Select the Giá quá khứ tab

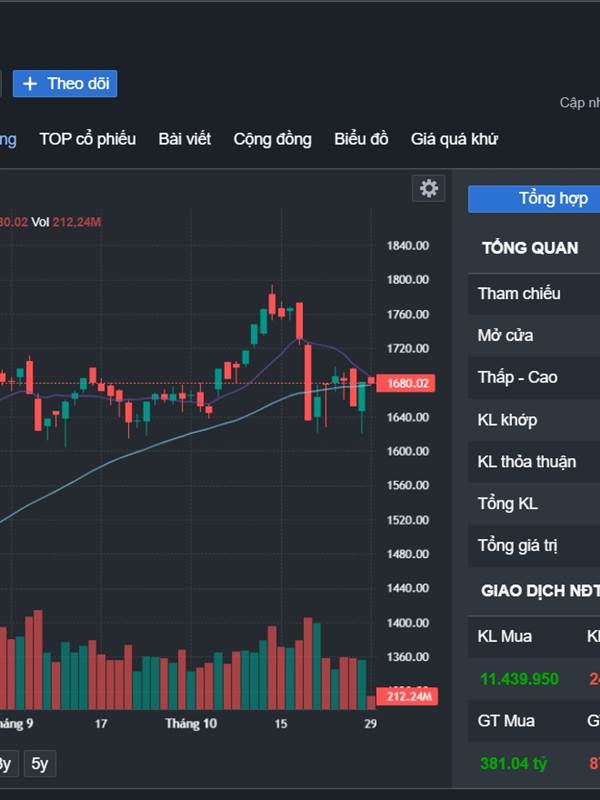[x=454, y=139]
